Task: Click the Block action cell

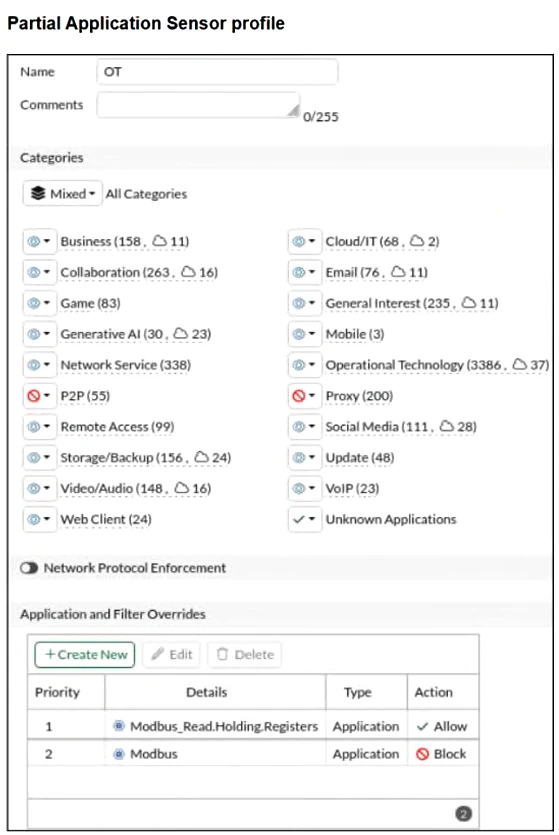Action: click(442, 754)
